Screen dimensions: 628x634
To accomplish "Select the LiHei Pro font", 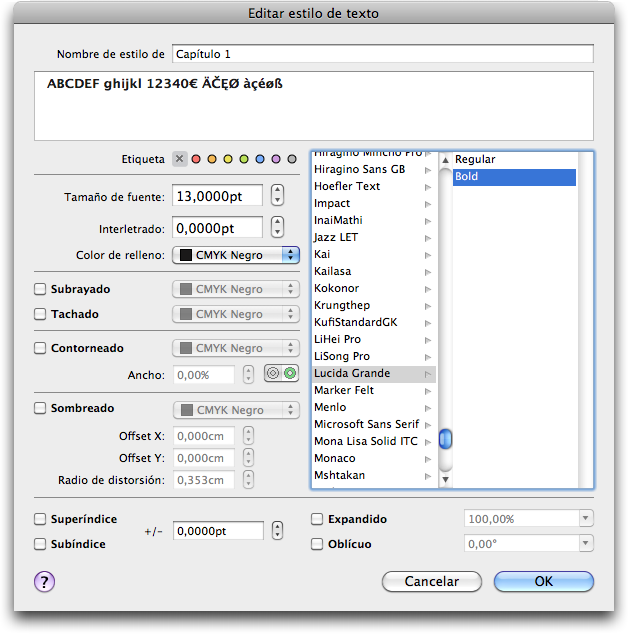I will (374, 339).
